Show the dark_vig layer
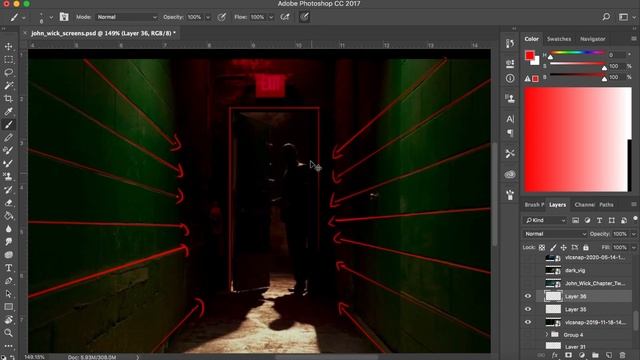Screen dimensions: 640x360 pyautogui.click(x=528, y=270)
